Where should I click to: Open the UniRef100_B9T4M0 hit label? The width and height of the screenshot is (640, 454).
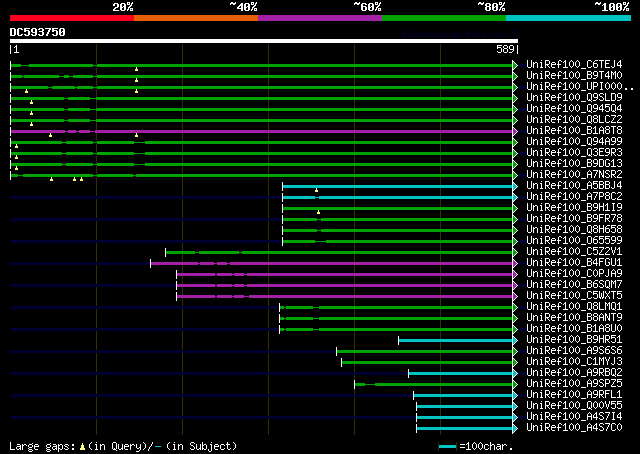[574, 76]
